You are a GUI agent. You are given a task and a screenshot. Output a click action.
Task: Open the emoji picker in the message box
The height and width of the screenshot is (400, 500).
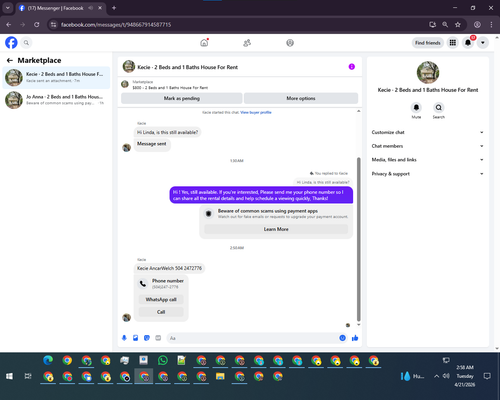point(342,338)
